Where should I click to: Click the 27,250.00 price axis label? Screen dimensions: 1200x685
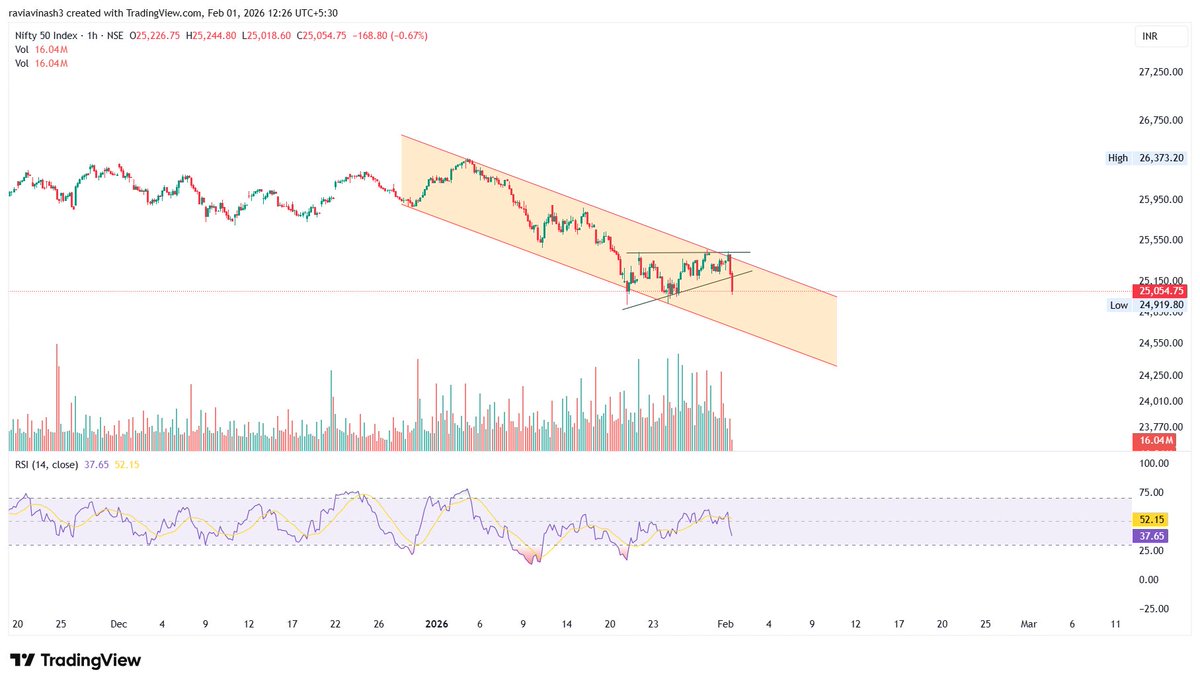point(1160,72)
